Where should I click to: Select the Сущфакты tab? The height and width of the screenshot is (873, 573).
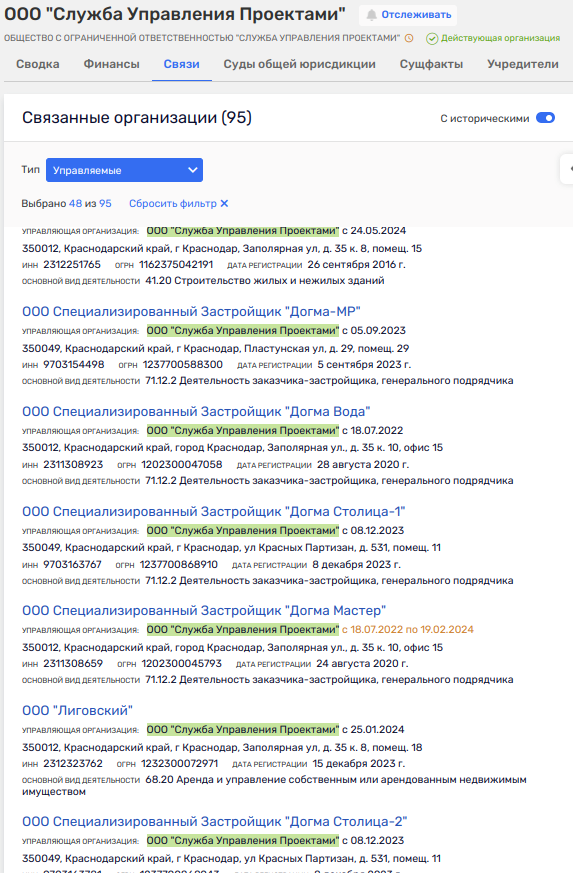(x=431, y=65)
